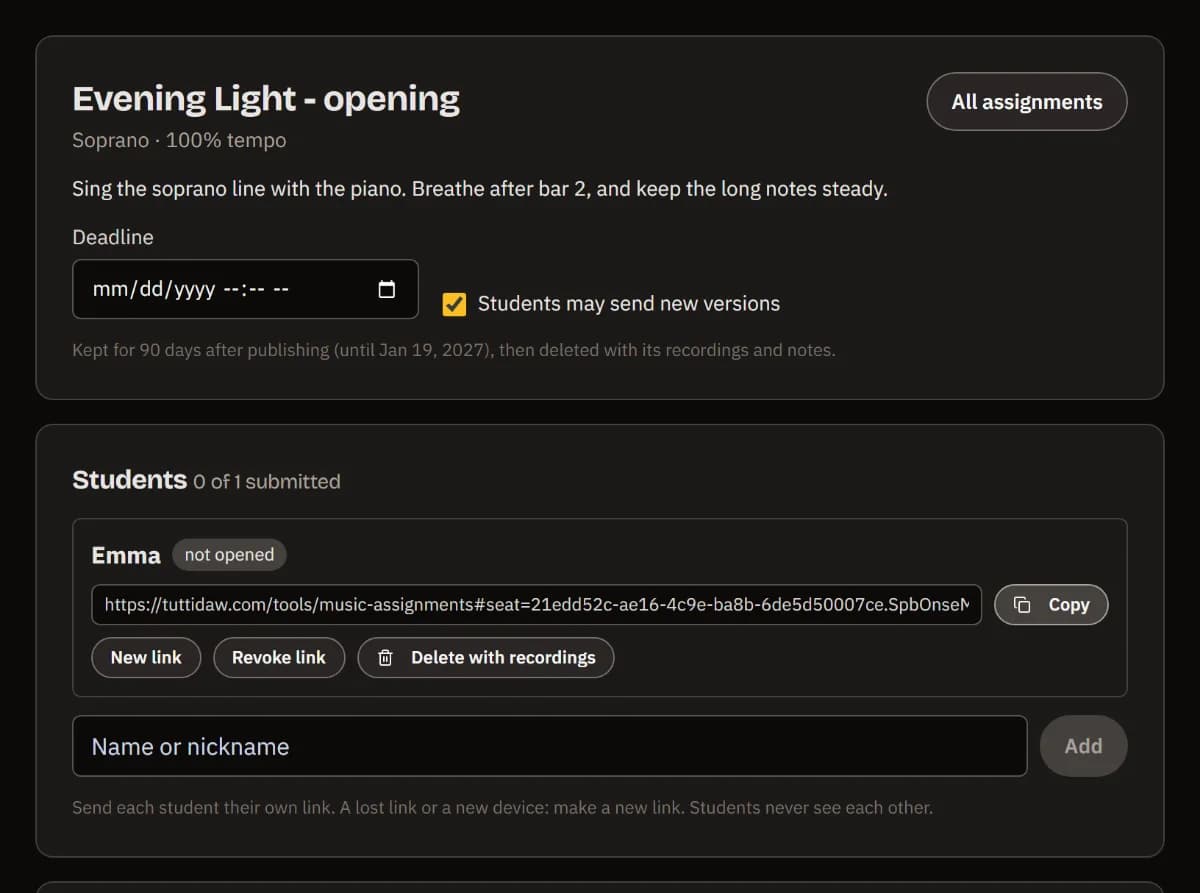Viewport: 1200px width, 893px height.
Task: Revoke link for Emma
Action: (279, 658)
